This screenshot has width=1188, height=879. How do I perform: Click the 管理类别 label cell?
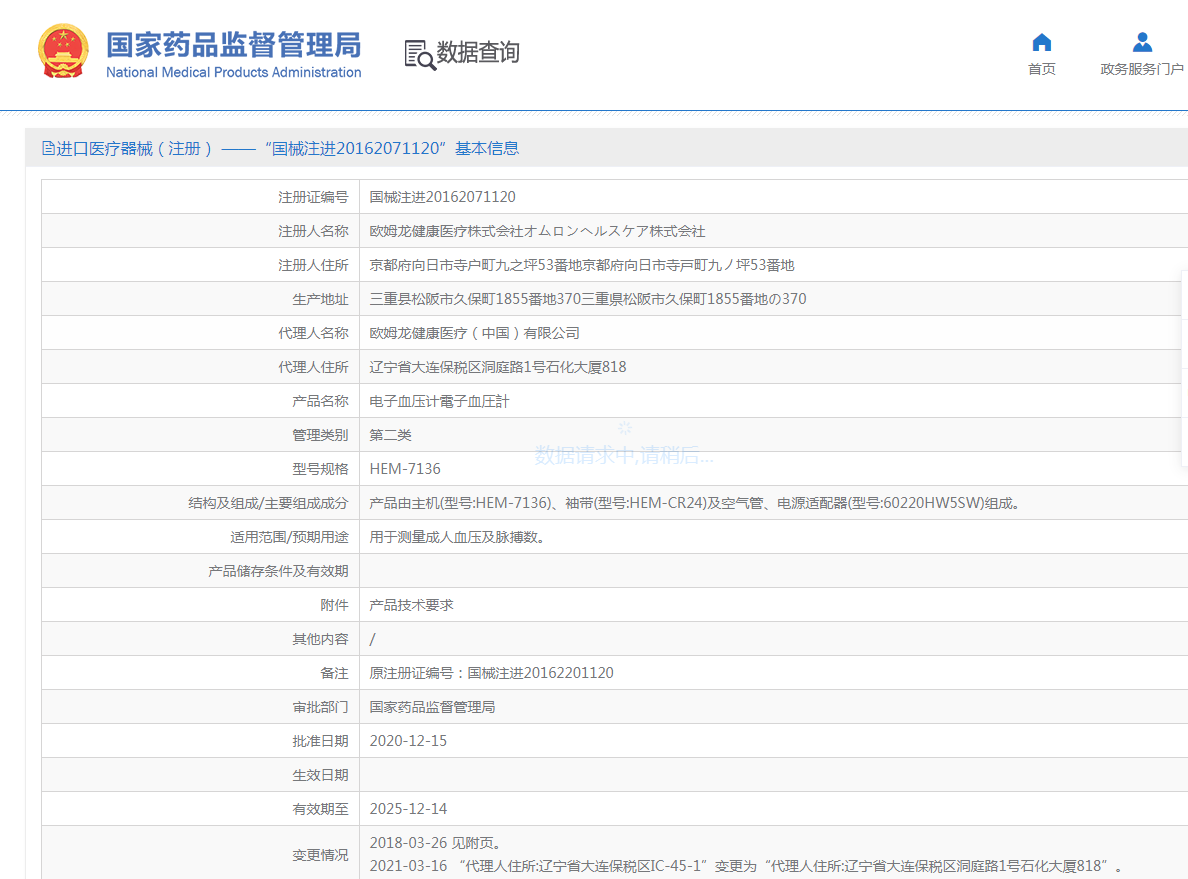(x=201, y=435)
